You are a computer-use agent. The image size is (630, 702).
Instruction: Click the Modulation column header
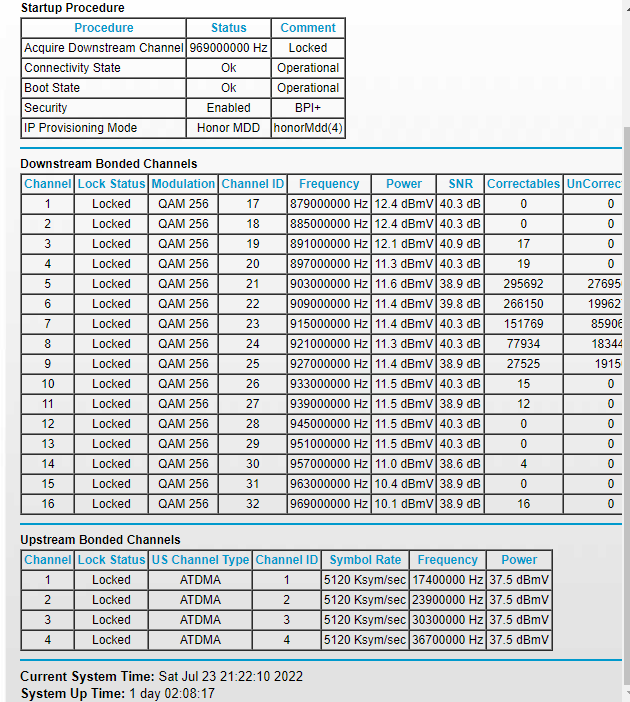(183, 184)
